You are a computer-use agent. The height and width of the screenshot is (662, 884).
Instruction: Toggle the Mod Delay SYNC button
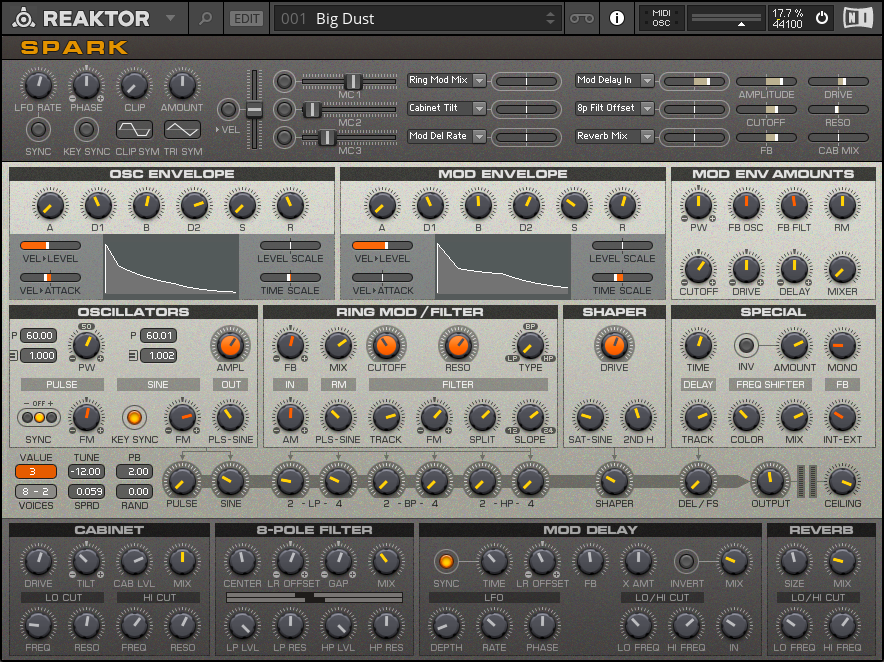coord(446,561)
